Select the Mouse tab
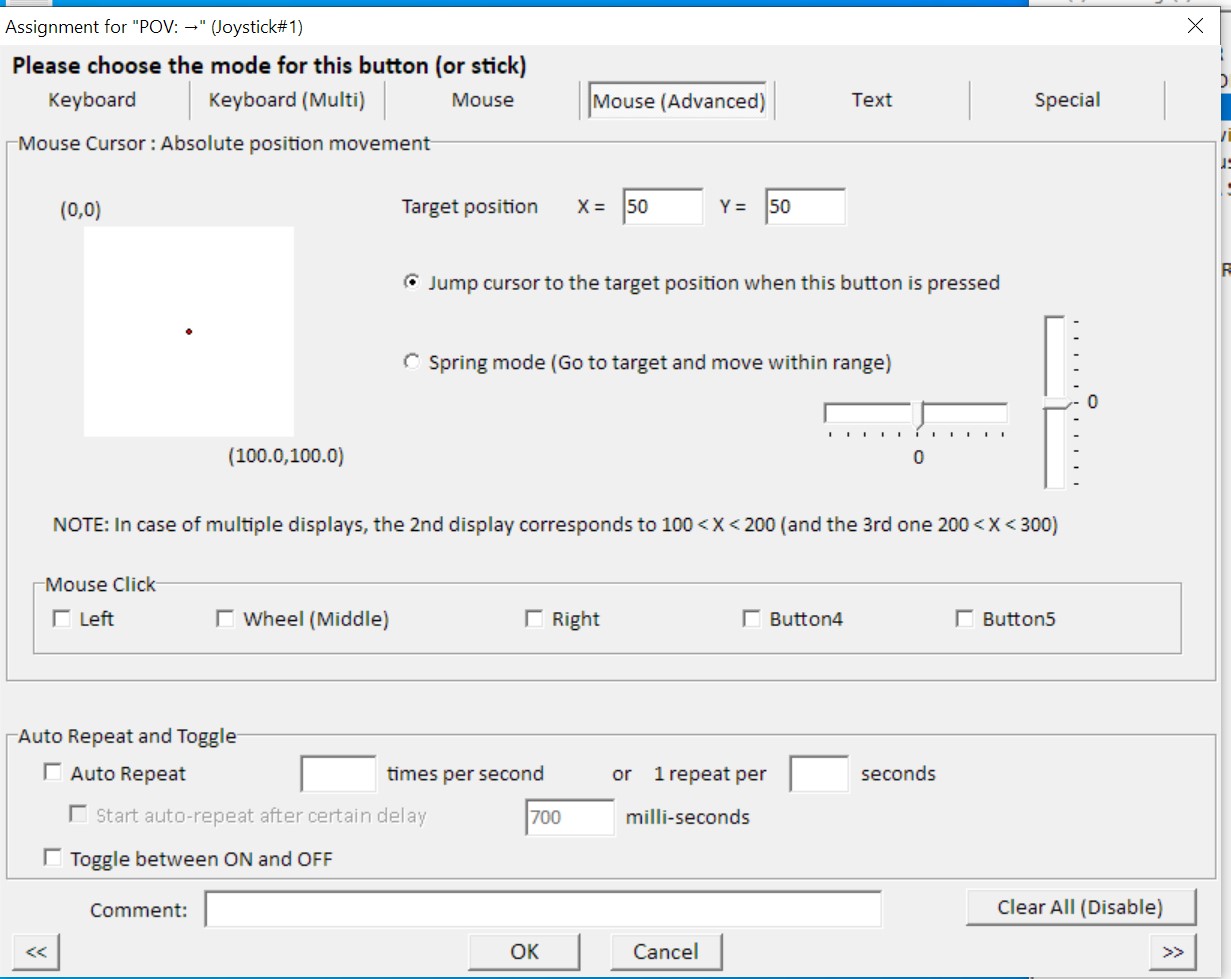Image resolution: width=1231 pixels, height=979 pixels. click(482, 100)
